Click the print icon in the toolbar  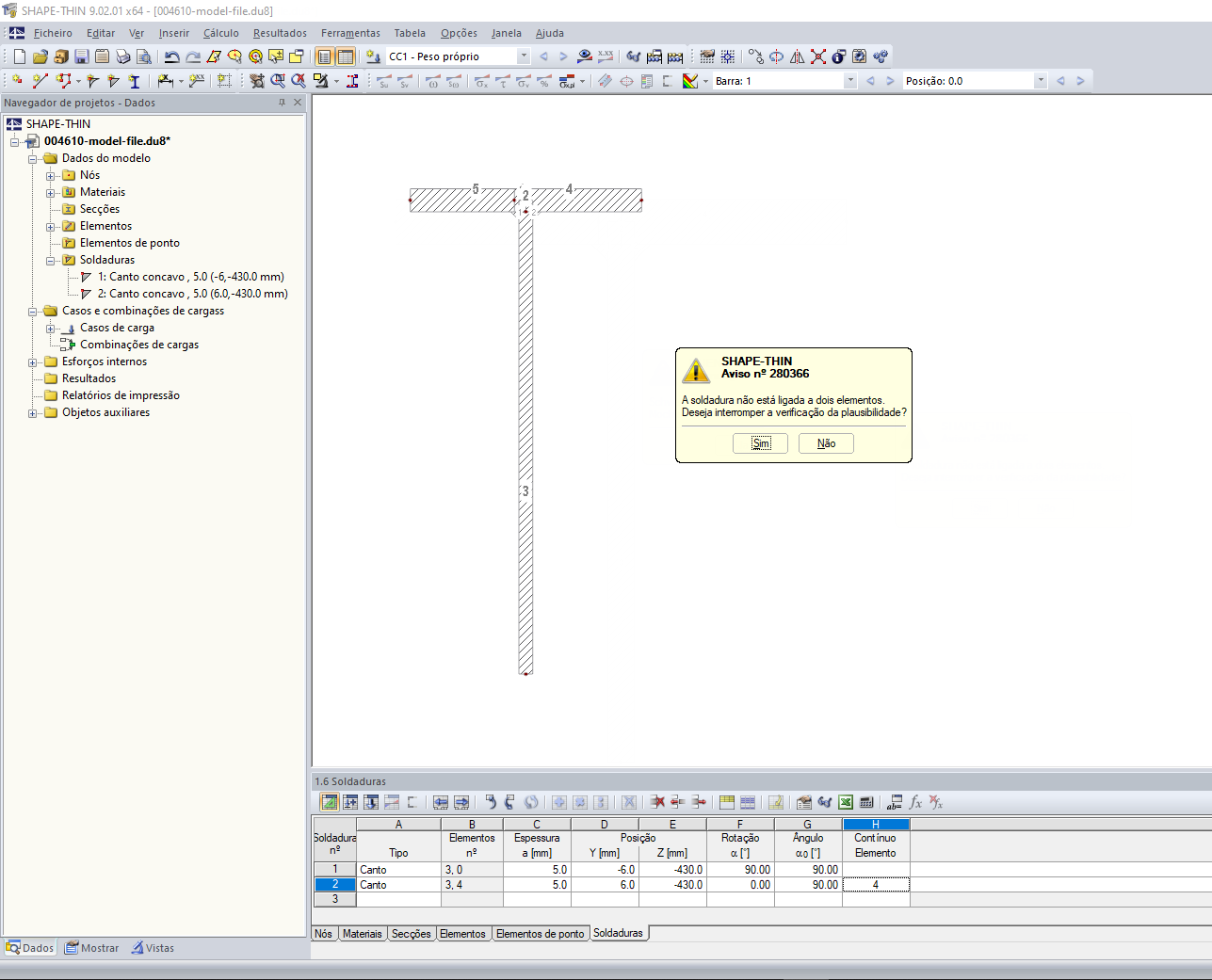(122, 56)
